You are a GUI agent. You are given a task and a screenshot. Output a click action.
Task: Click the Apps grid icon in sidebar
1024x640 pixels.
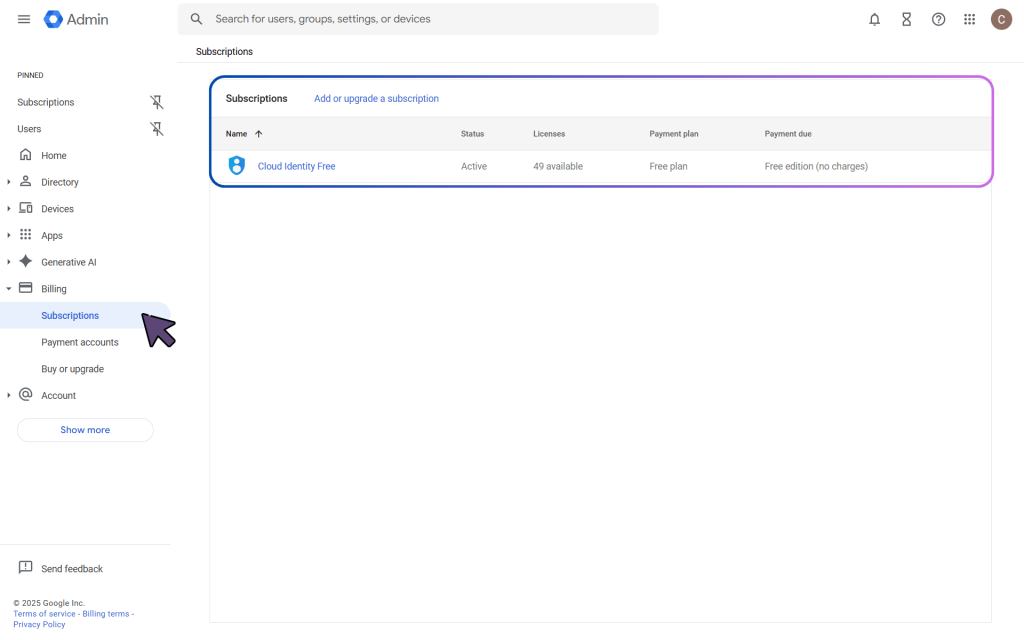[x=25, y=234]
